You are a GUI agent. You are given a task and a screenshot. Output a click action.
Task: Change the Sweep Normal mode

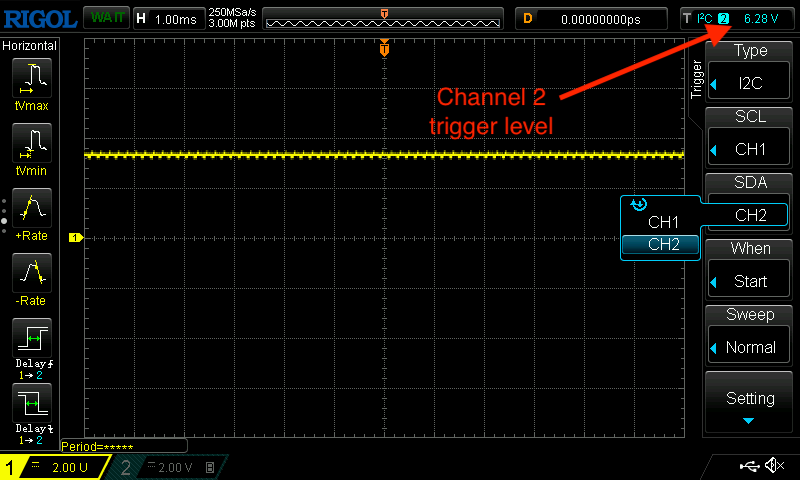pyautogui.click(x=750, y=335)
